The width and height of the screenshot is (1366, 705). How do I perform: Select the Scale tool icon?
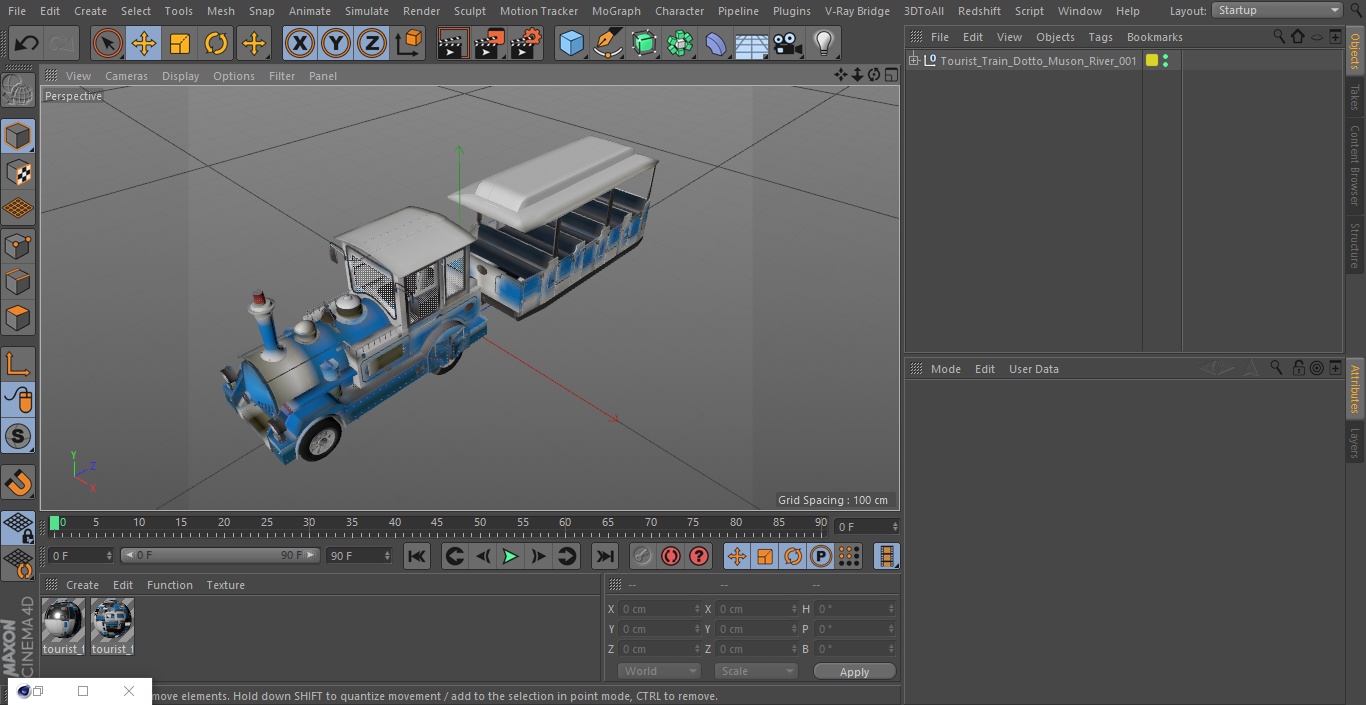pyautogui.click(x=180, y=43)
